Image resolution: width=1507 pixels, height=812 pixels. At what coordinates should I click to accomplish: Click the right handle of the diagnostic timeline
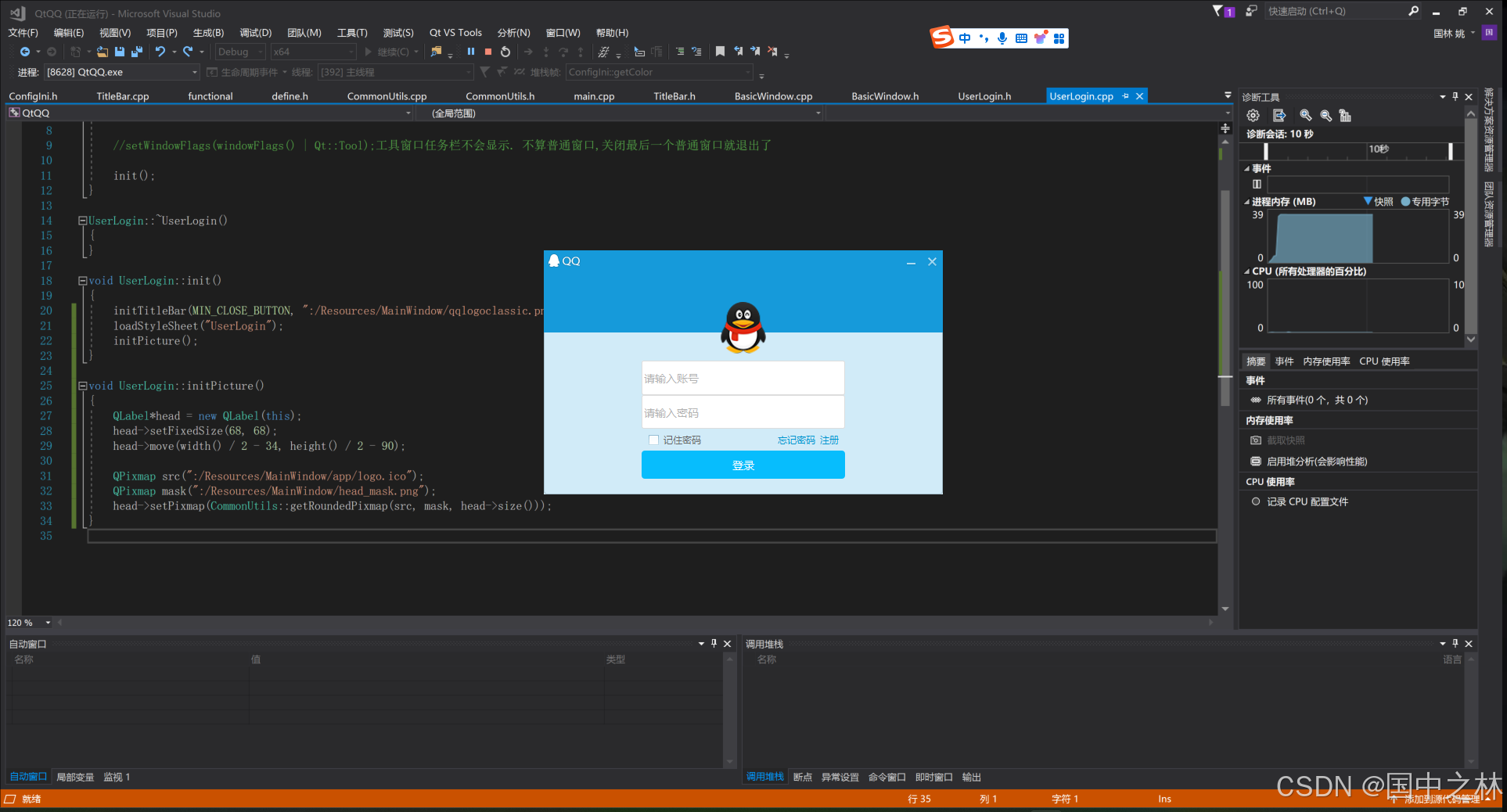coord(1450,152)
